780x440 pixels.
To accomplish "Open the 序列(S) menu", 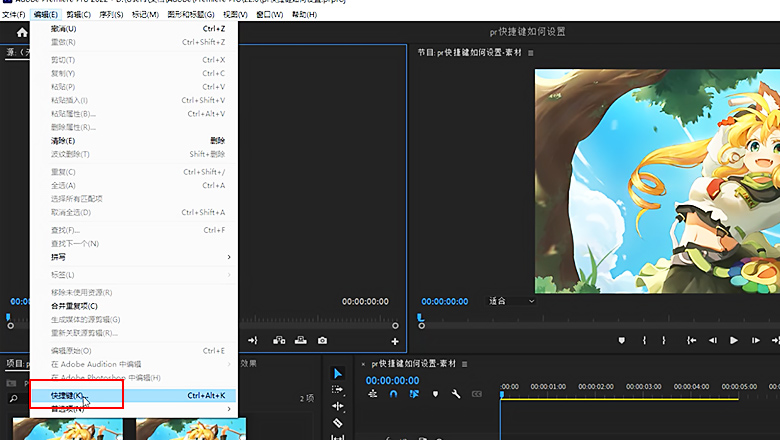I will click(111, 14).
